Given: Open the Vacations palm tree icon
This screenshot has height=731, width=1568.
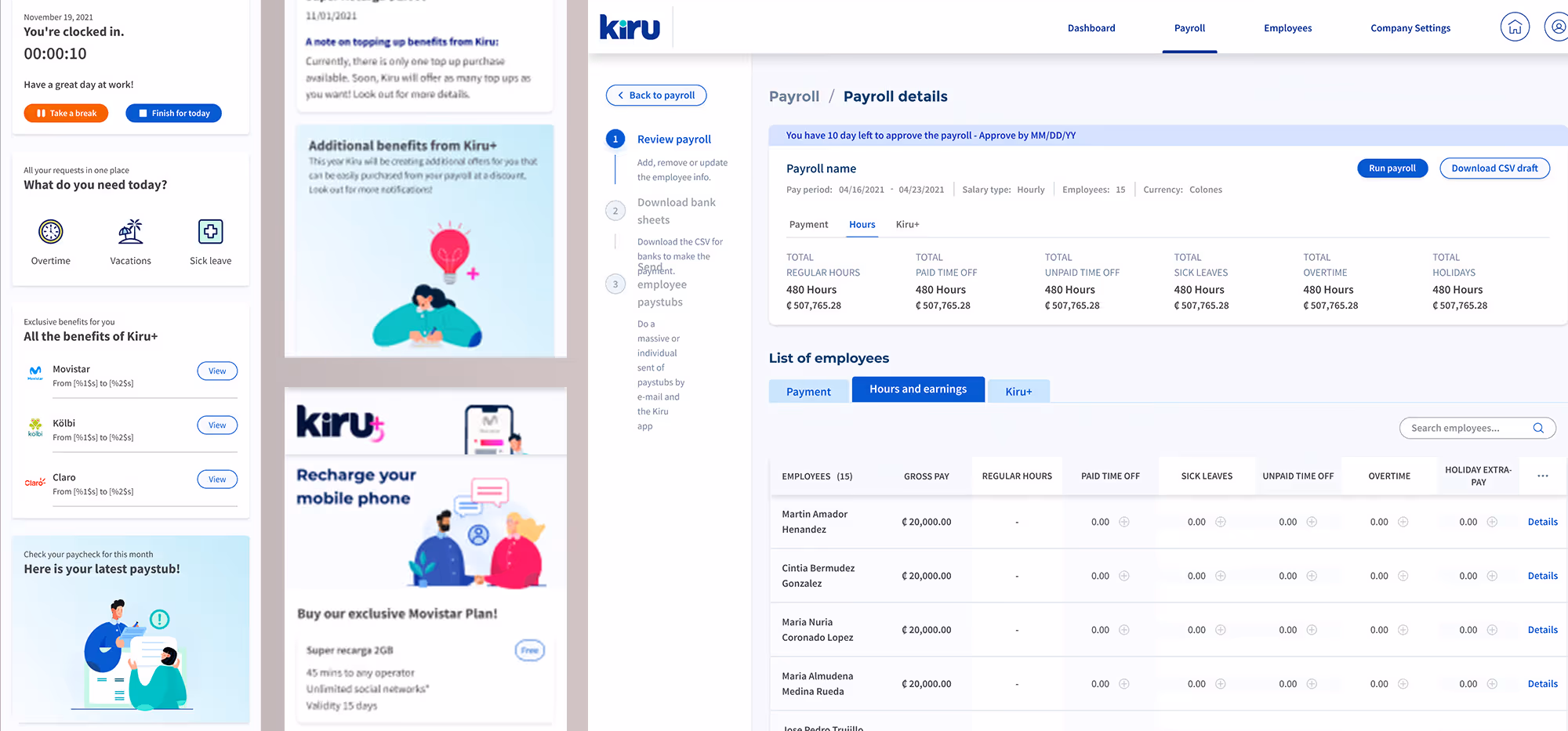Looking at the screenshot, I should tap(130, 232).
